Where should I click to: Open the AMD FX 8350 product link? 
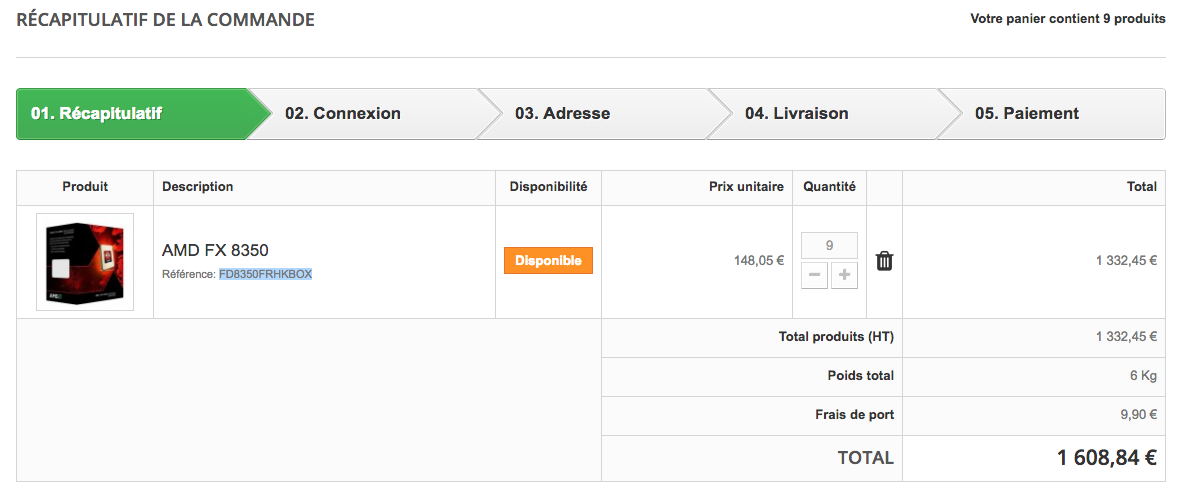(215, 250)
